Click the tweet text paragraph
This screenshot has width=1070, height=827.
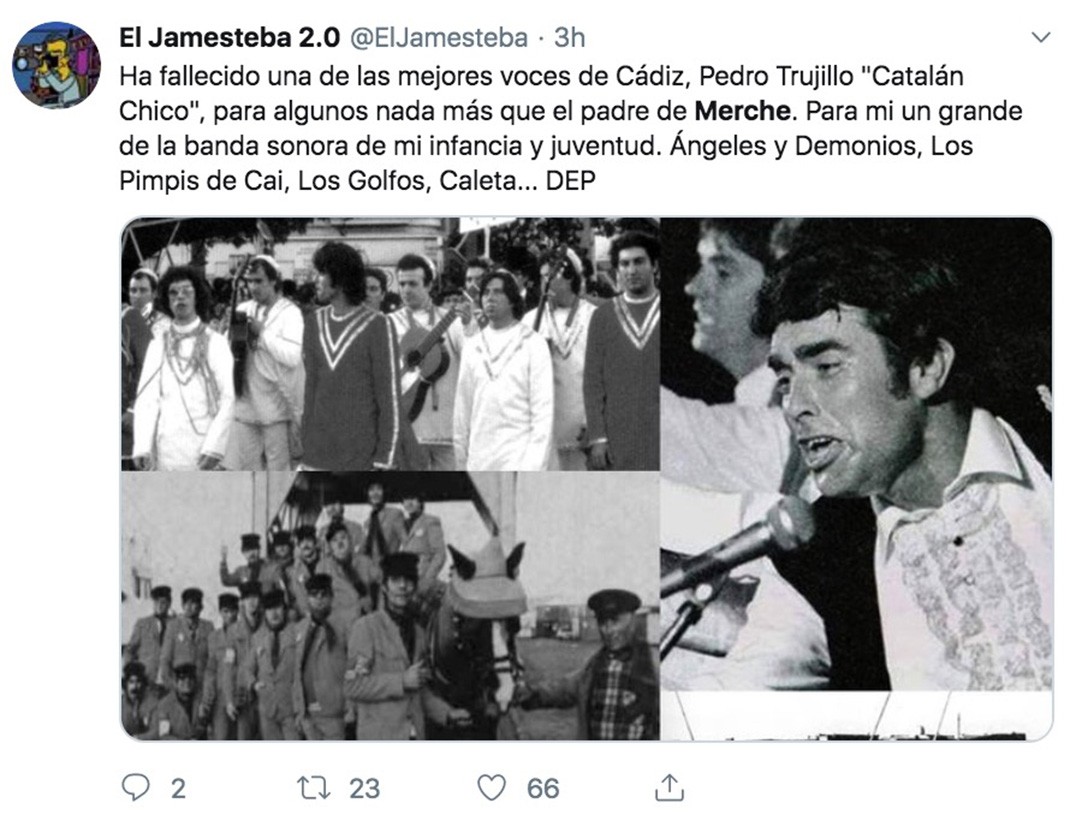tap(570, 128)
